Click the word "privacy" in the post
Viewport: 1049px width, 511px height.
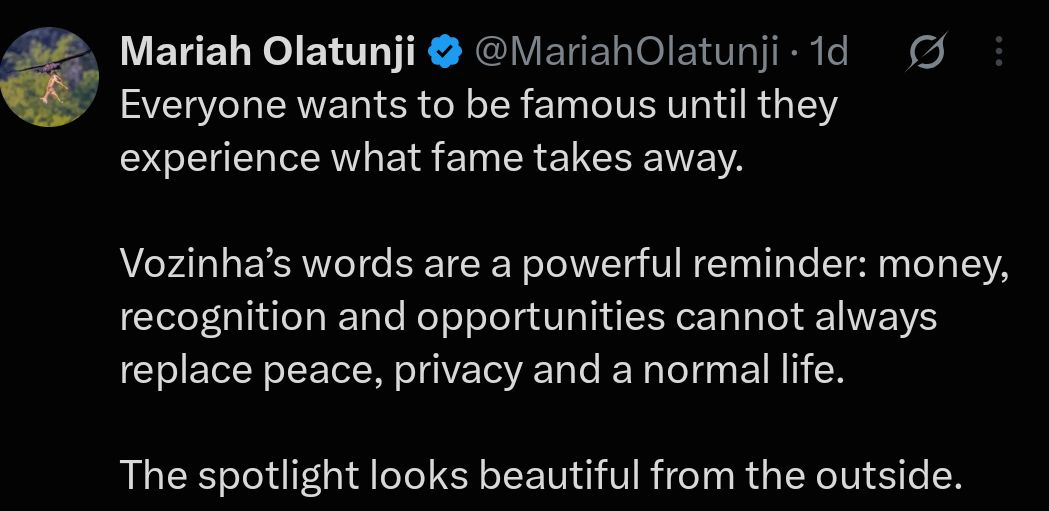[458, 373]
